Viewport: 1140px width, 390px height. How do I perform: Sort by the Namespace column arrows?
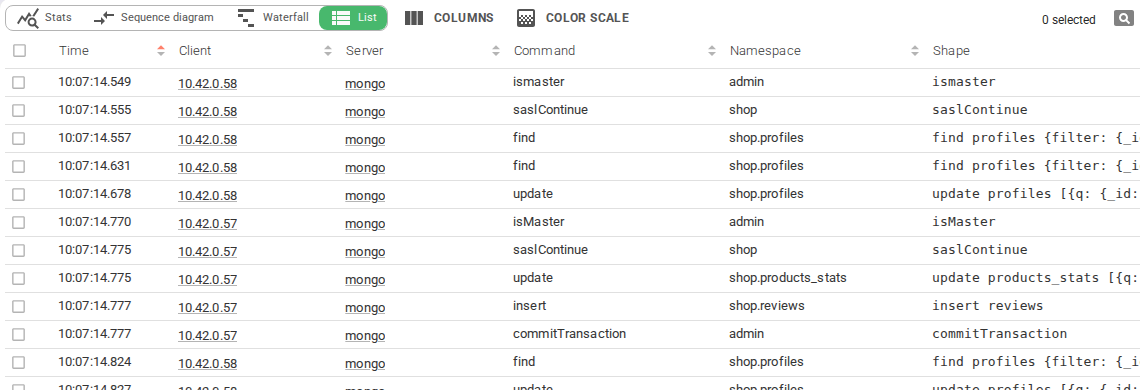pos(915,50)
